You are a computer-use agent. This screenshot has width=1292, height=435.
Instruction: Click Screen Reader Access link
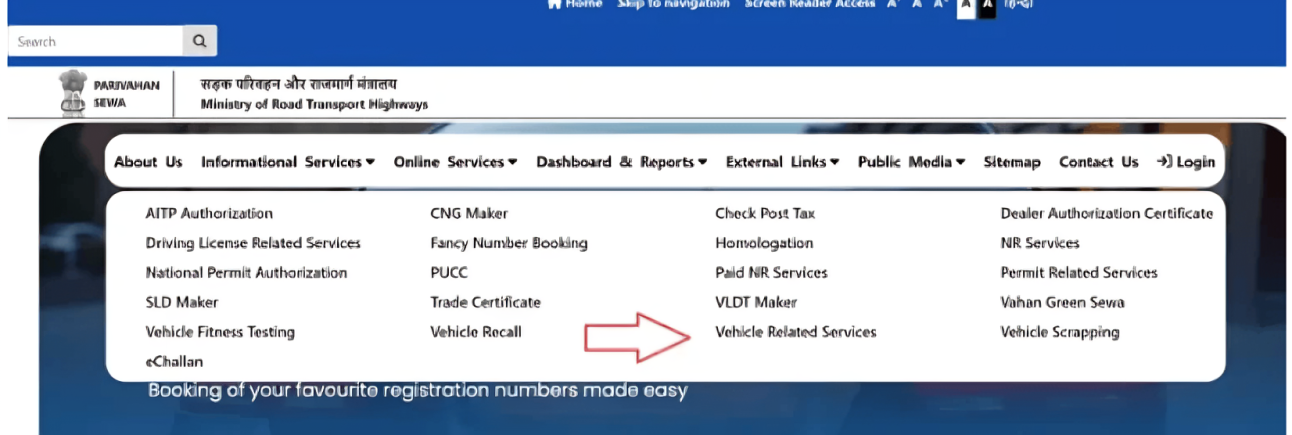coord(810,4)
